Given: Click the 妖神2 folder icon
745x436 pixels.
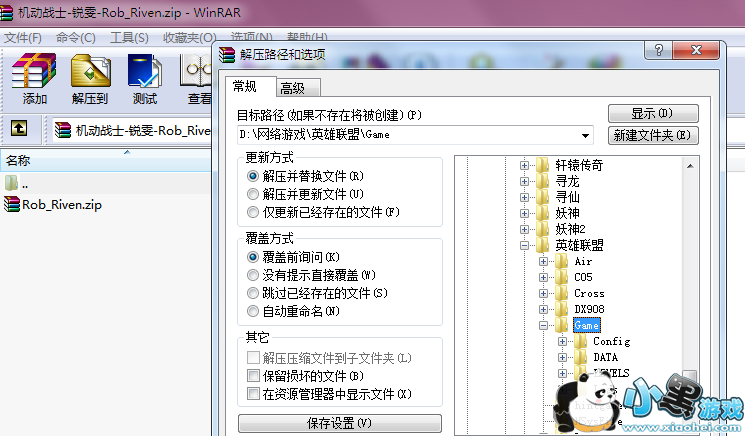Looking at the screenshot, I should click(543, 229).
